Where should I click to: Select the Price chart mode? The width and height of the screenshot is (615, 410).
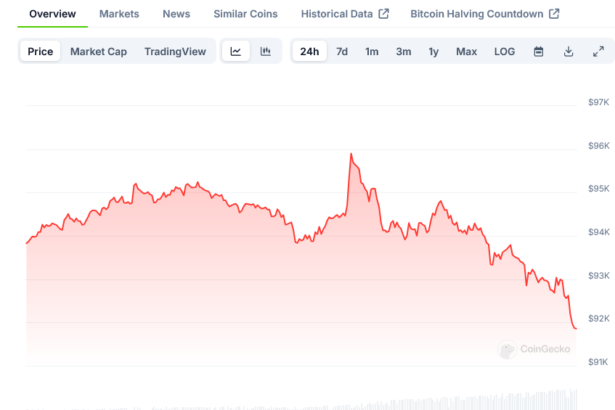[x=41, y=51]
